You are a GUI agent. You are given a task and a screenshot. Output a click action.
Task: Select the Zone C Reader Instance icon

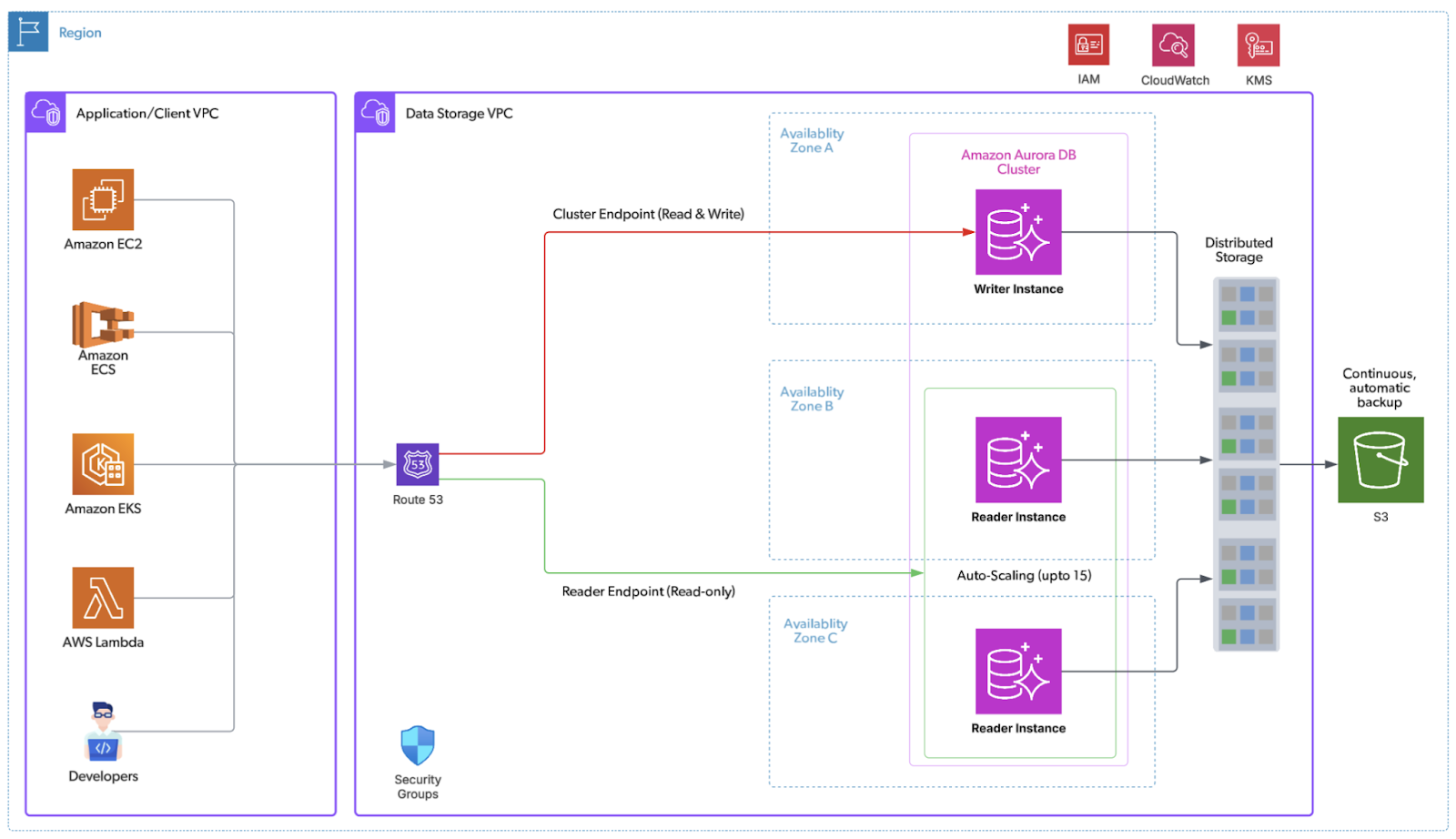[x=1018, y=672]
